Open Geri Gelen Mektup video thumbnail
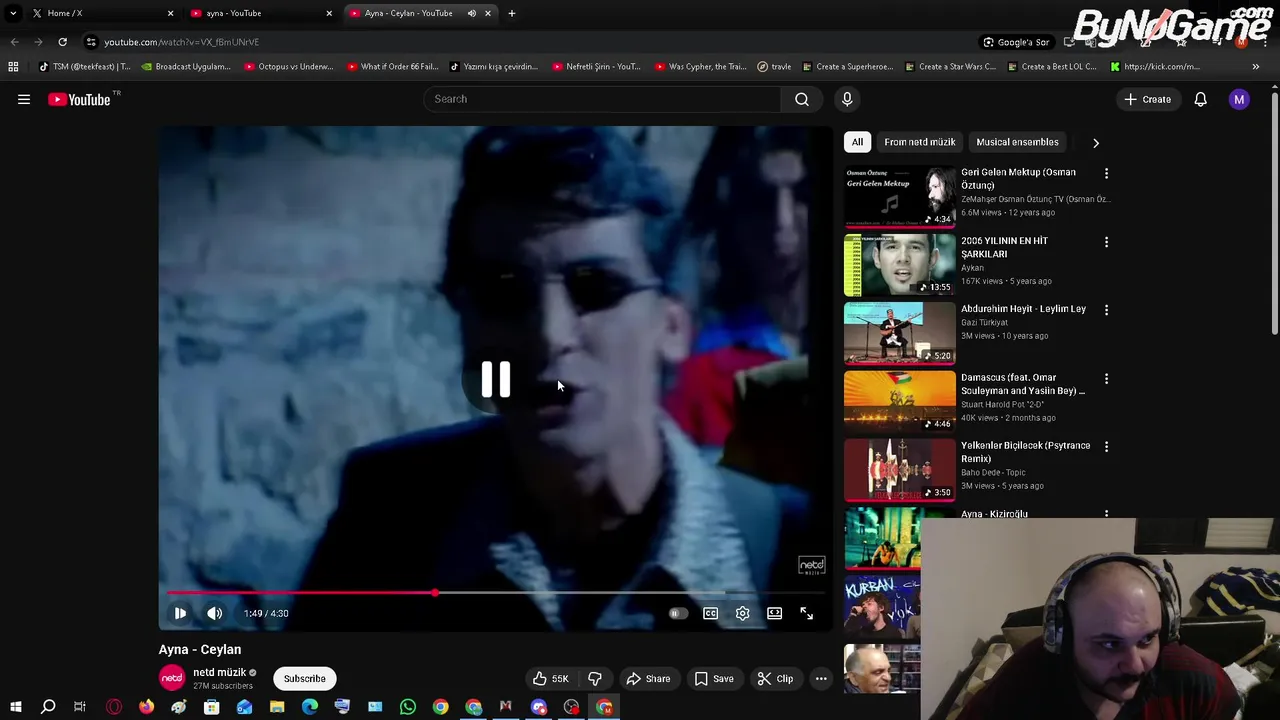Image resolution: width=1280 pixels, height=720 pixels. click(900, 197)
